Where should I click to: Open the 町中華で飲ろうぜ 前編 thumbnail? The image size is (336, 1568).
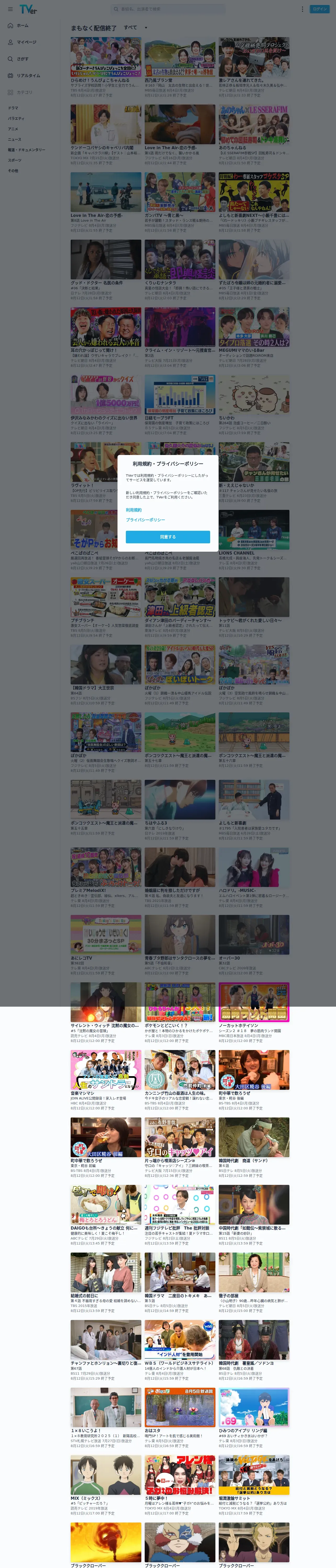(x=105, y=1138)
